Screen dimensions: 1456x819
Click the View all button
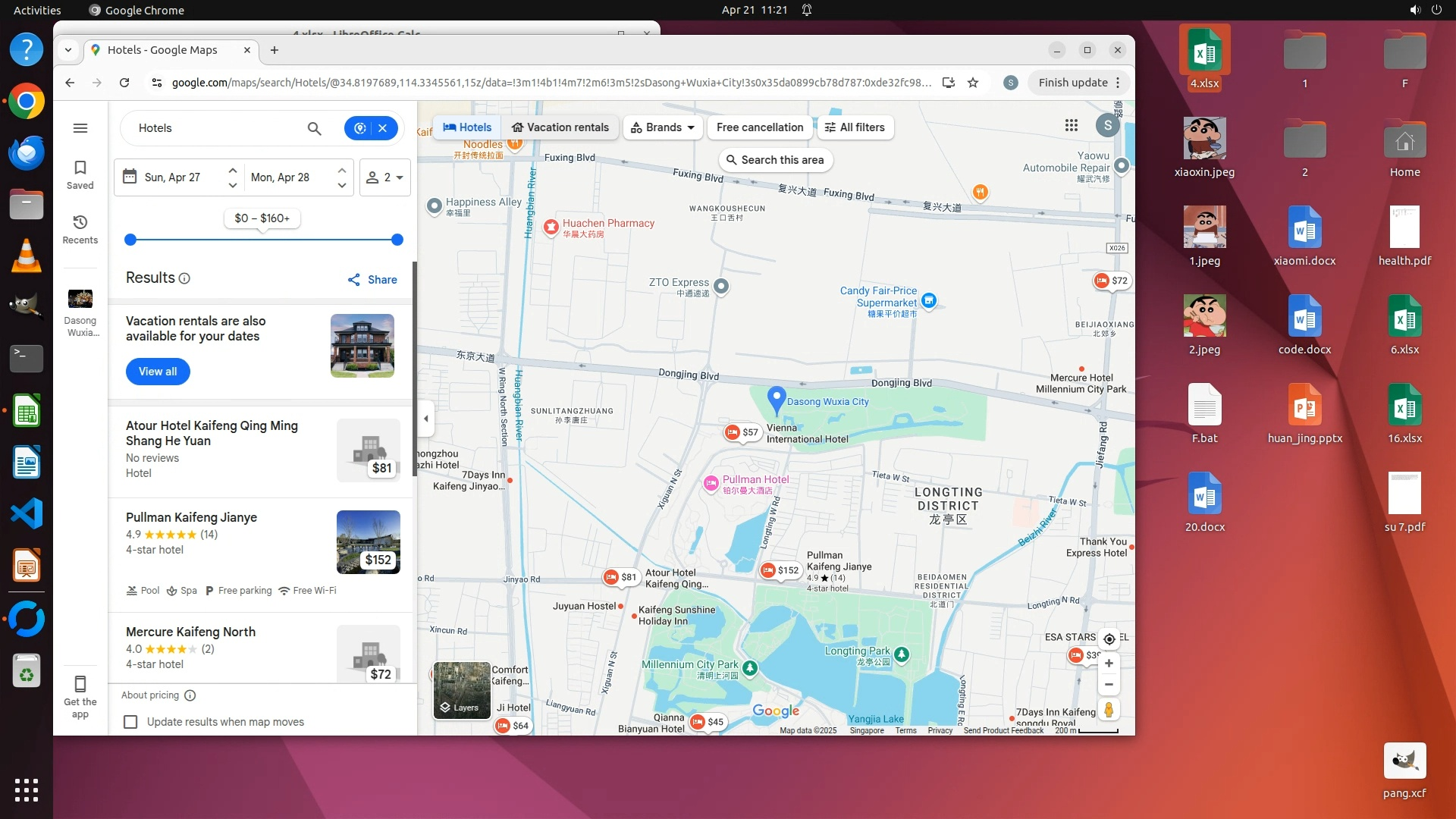pos(158,372)
